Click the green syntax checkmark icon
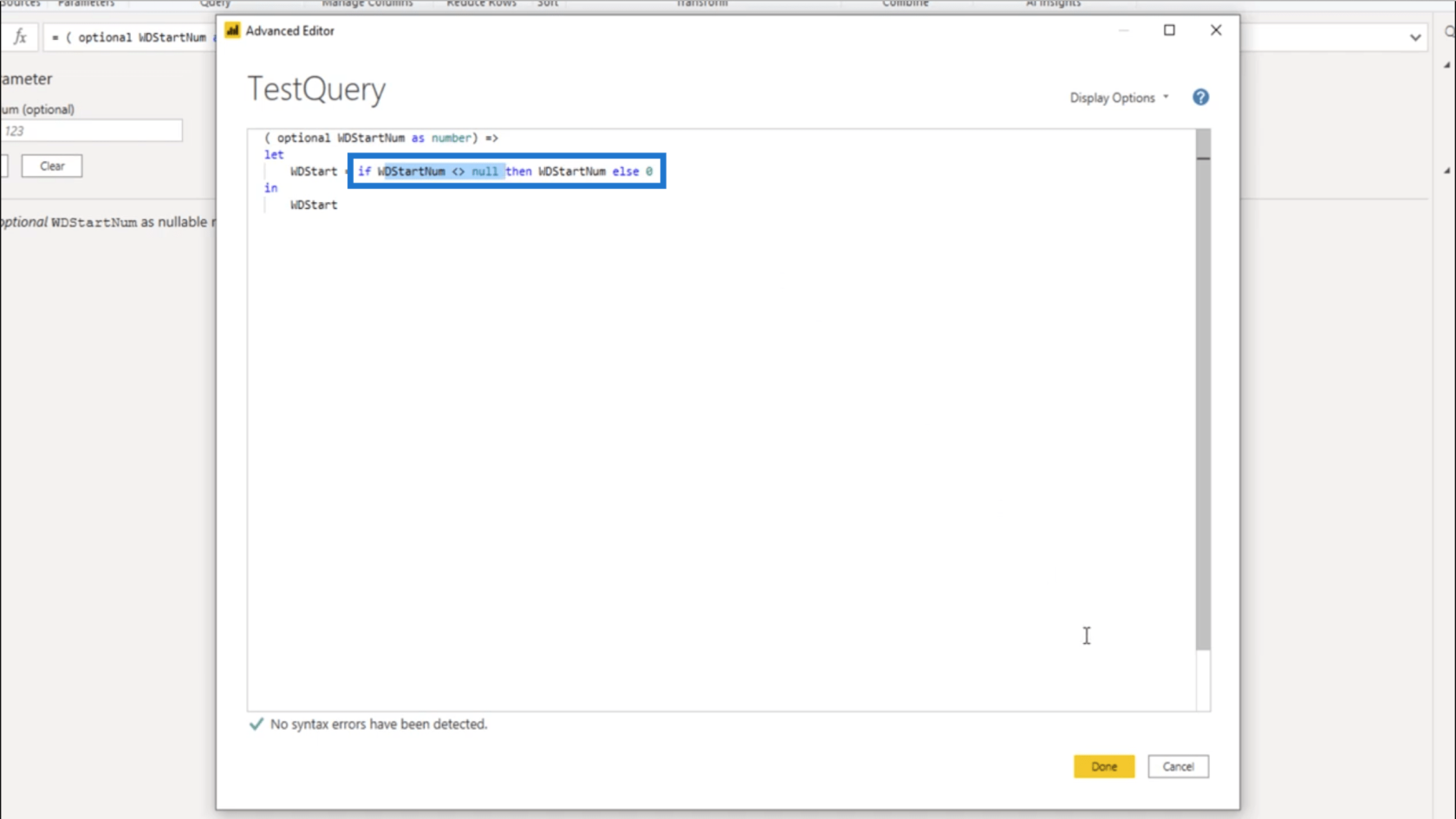The image size is (1456, 819). tap(257, 724)
